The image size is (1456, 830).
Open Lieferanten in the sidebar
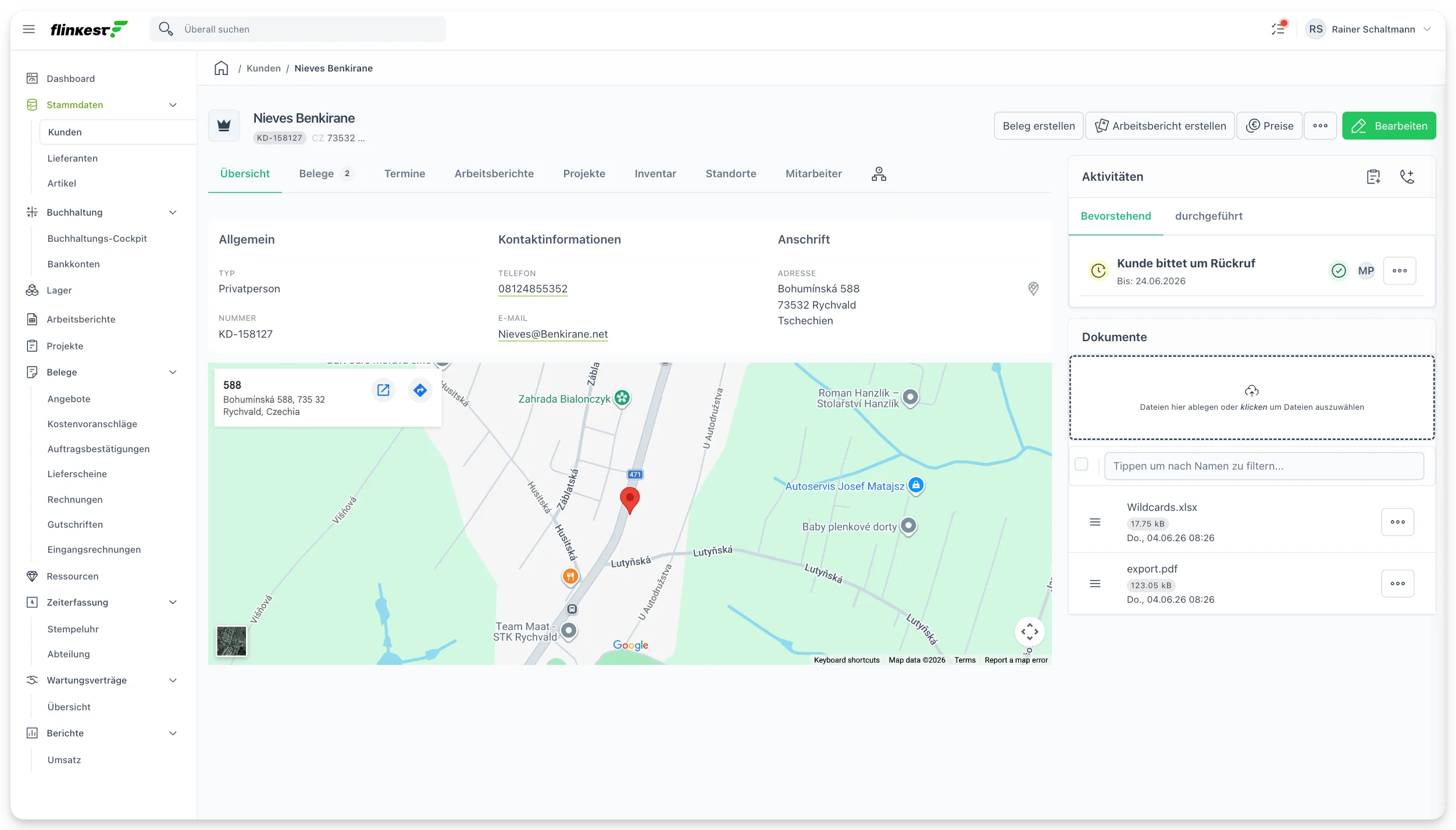click(72, 159)
